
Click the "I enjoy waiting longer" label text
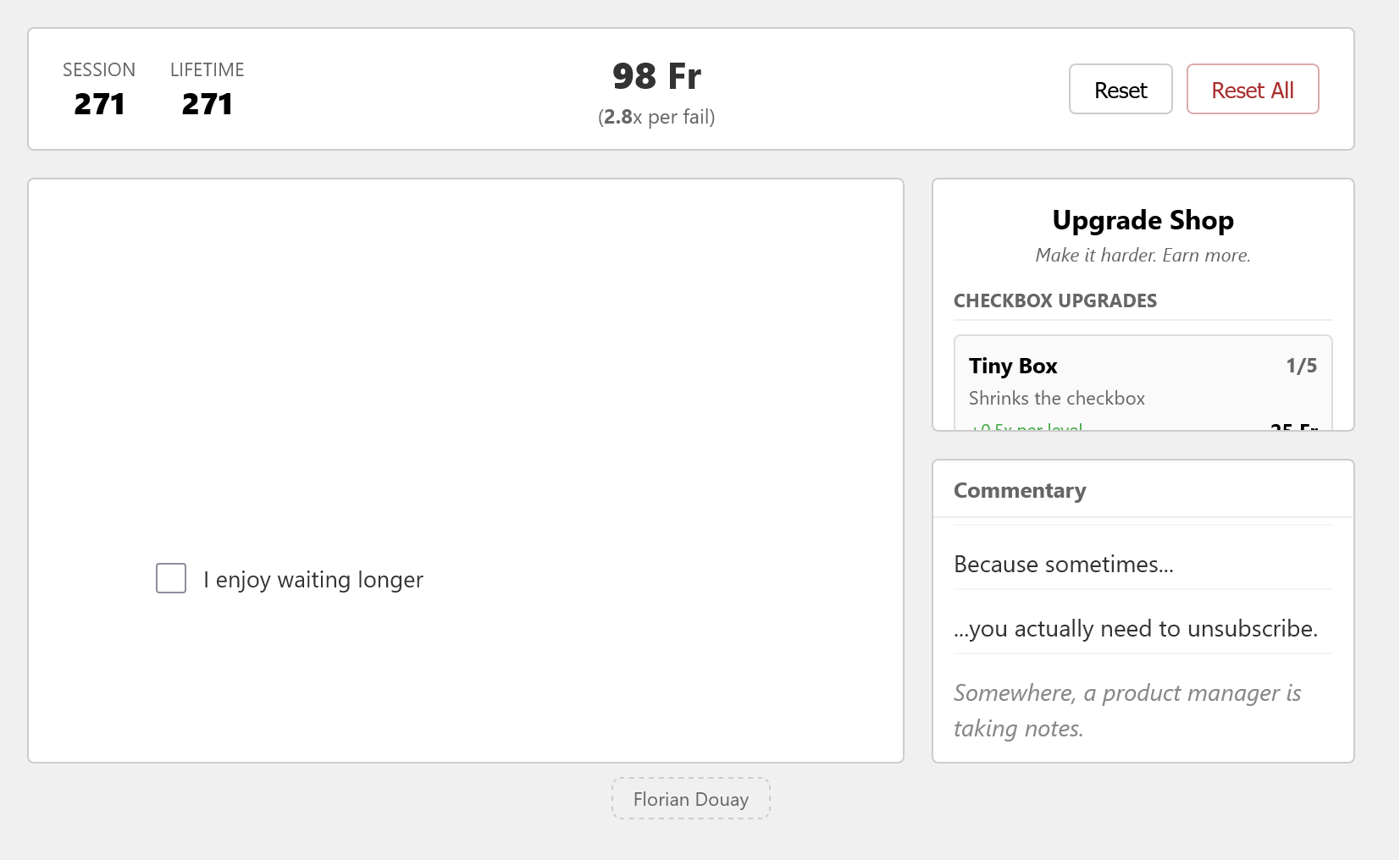coord(313,580)
